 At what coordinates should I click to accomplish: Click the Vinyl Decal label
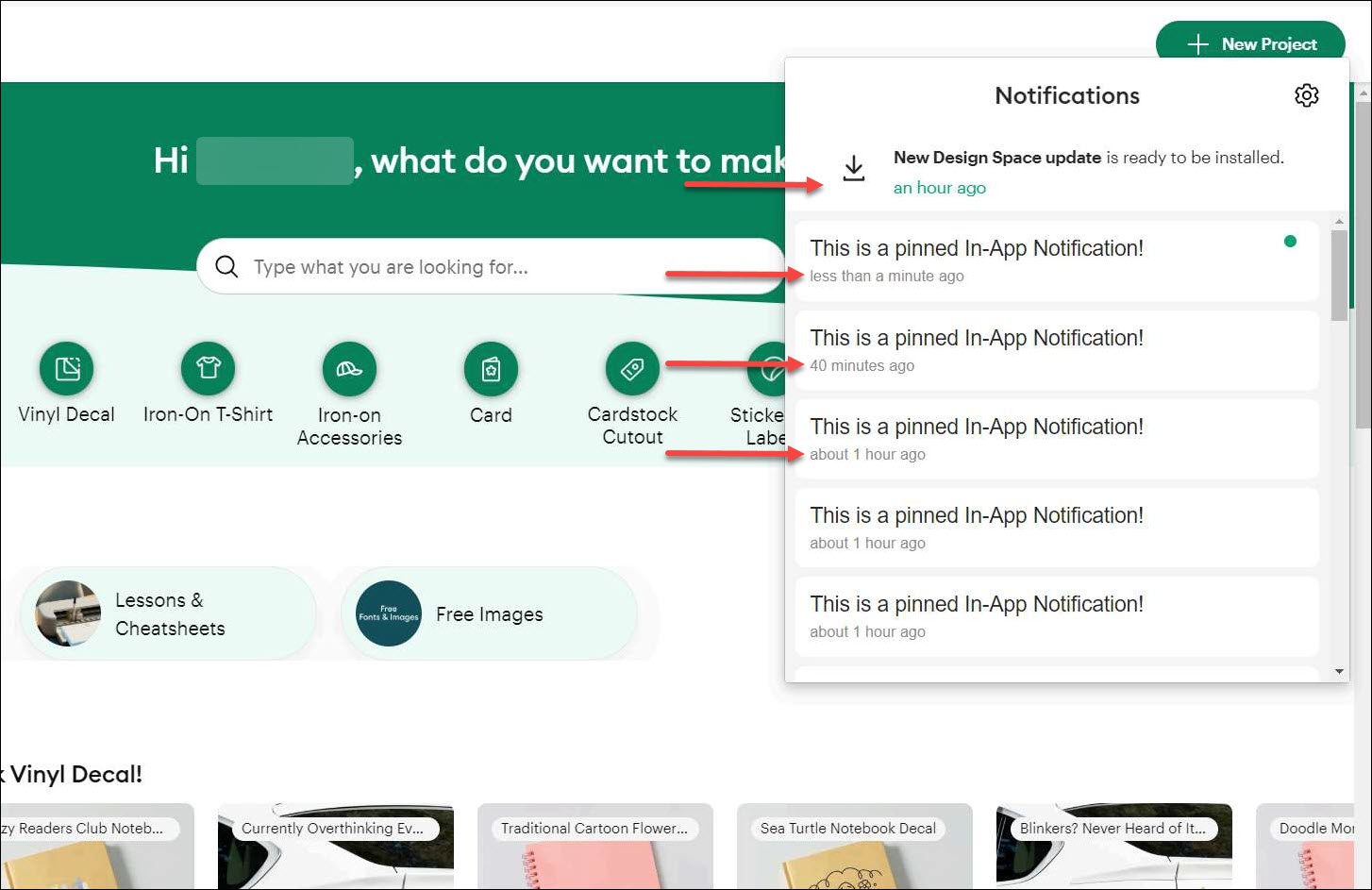click(66, 414)
